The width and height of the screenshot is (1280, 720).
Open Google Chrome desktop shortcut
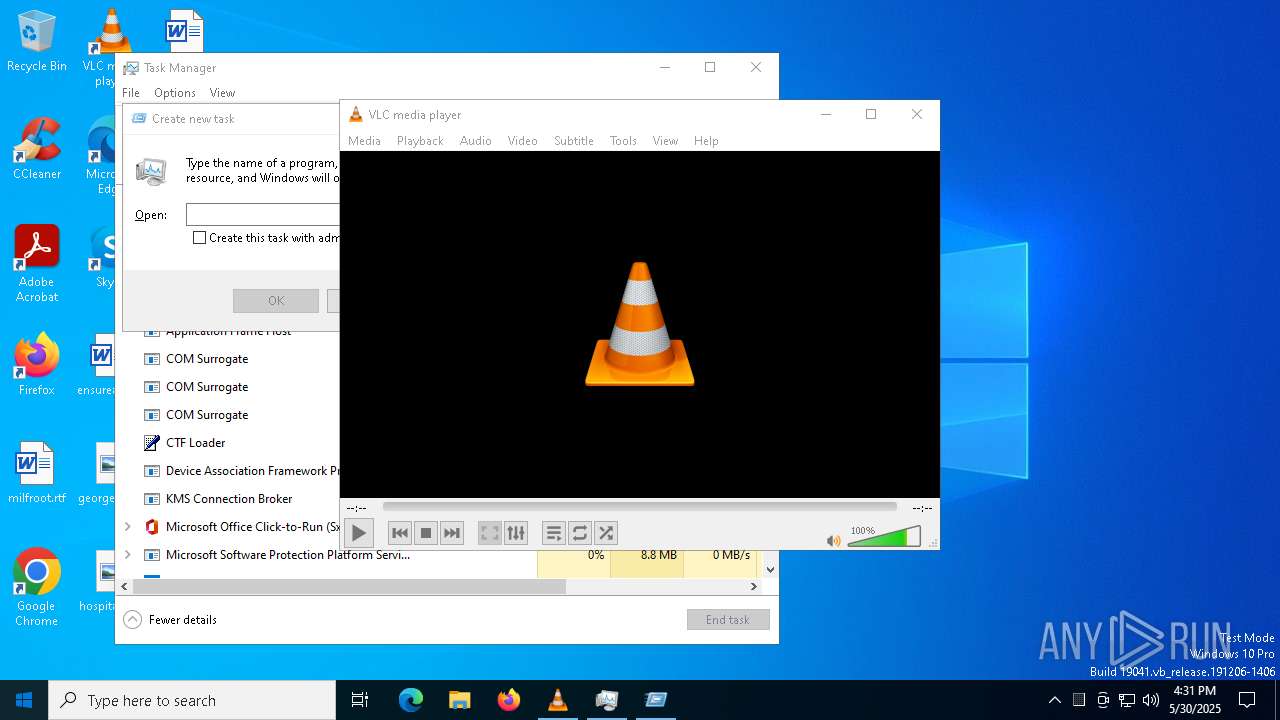pyautogui.click(x=37, y=587)
